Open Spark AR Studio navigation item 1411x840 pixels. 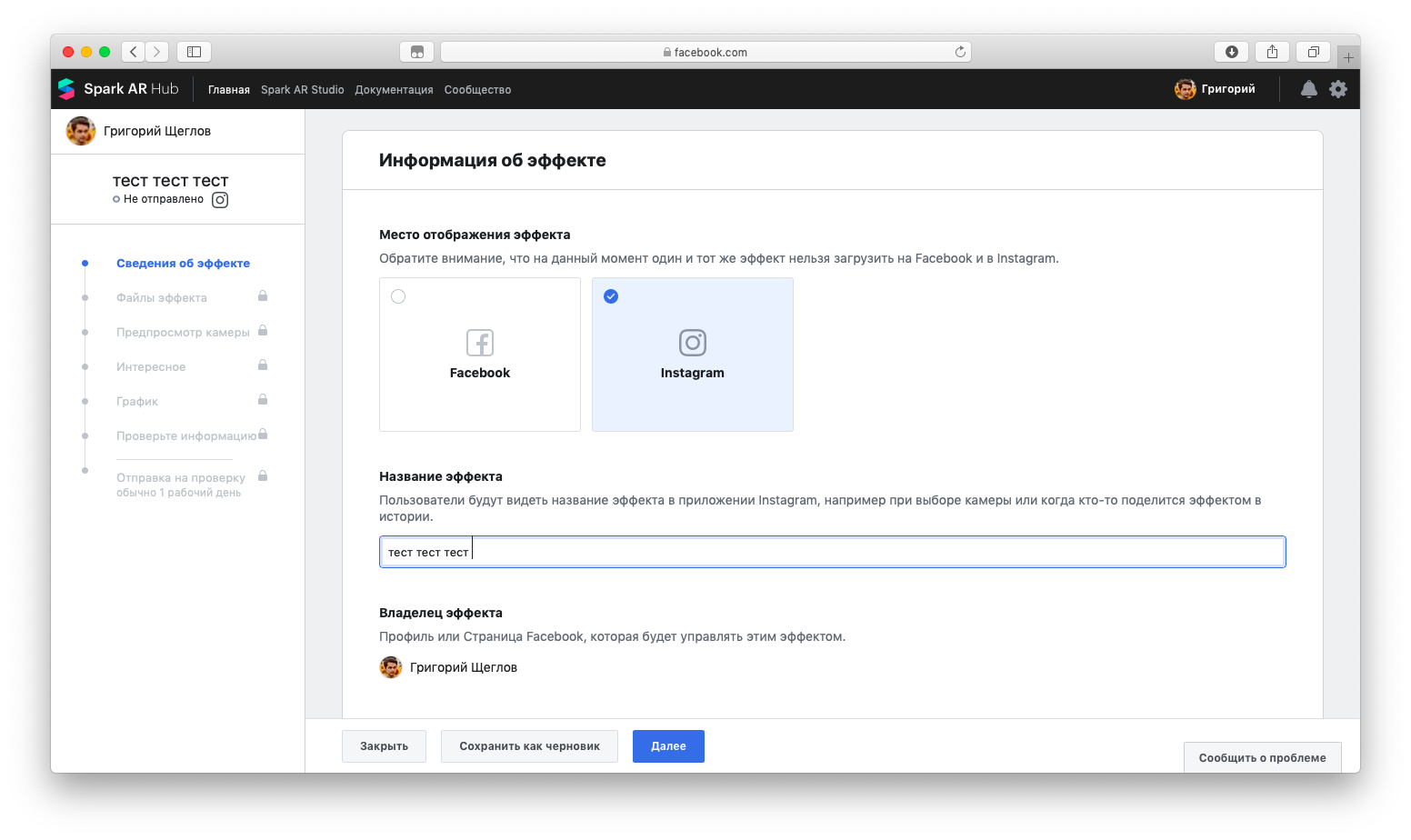303,90
